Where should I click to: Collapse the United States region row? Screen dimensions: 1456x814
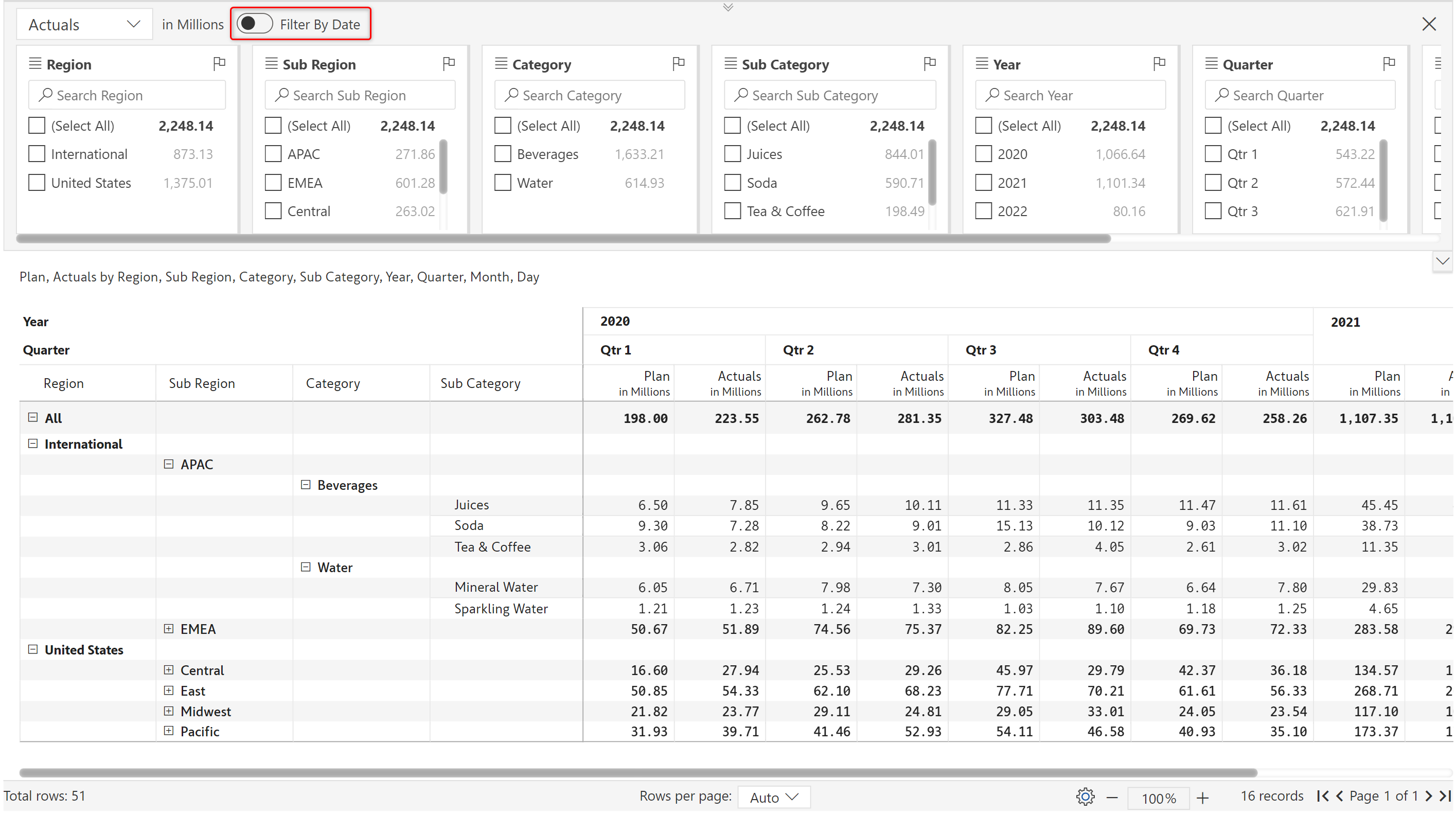click(x=33, y=649)
